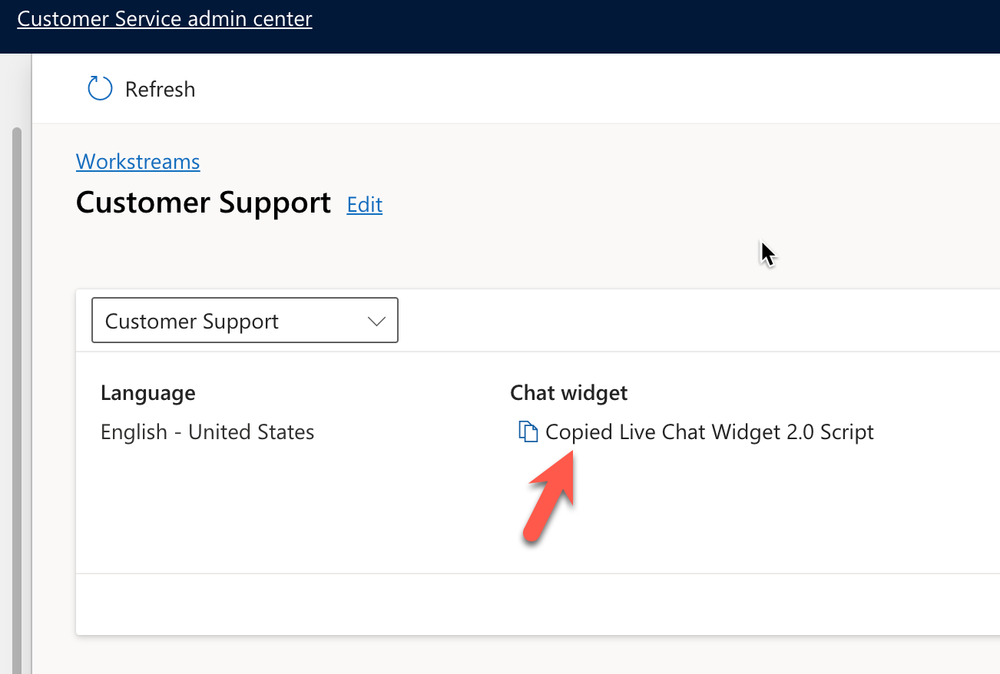Click the Language field label
The height and width of the screenshot is (674, 1000).
tap(148, 393)
